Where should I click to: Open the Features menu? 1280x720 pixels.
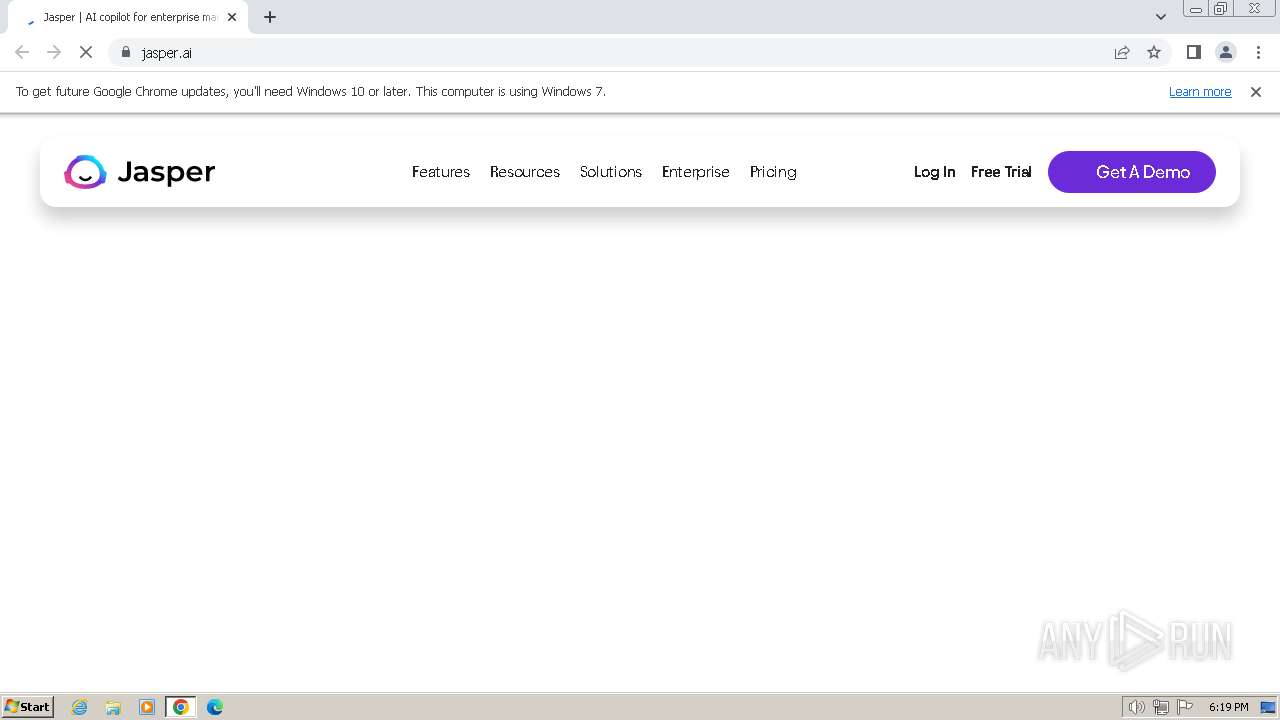441,172
